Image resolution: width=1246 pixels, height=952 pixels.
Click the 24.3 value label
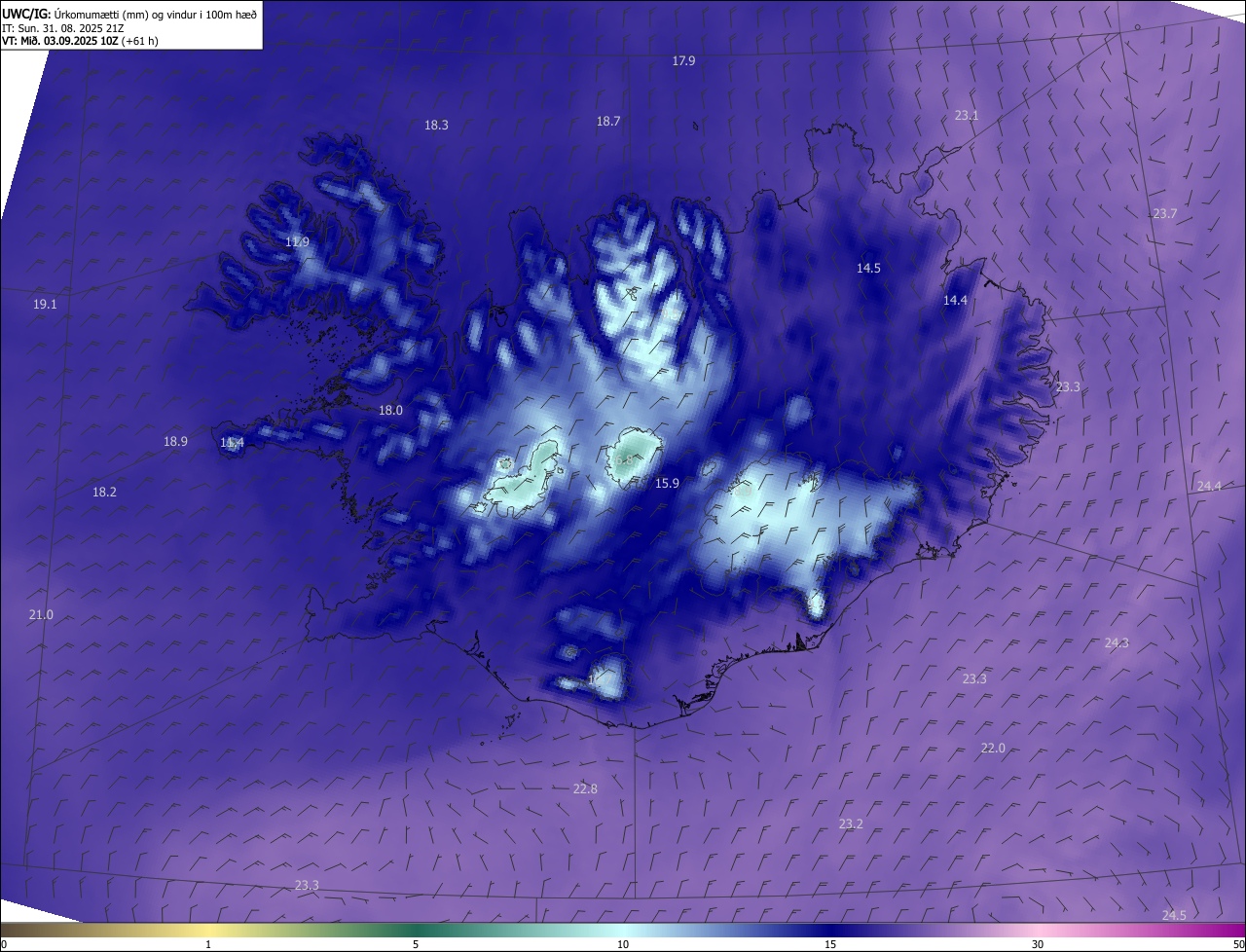coord(1117,642)
